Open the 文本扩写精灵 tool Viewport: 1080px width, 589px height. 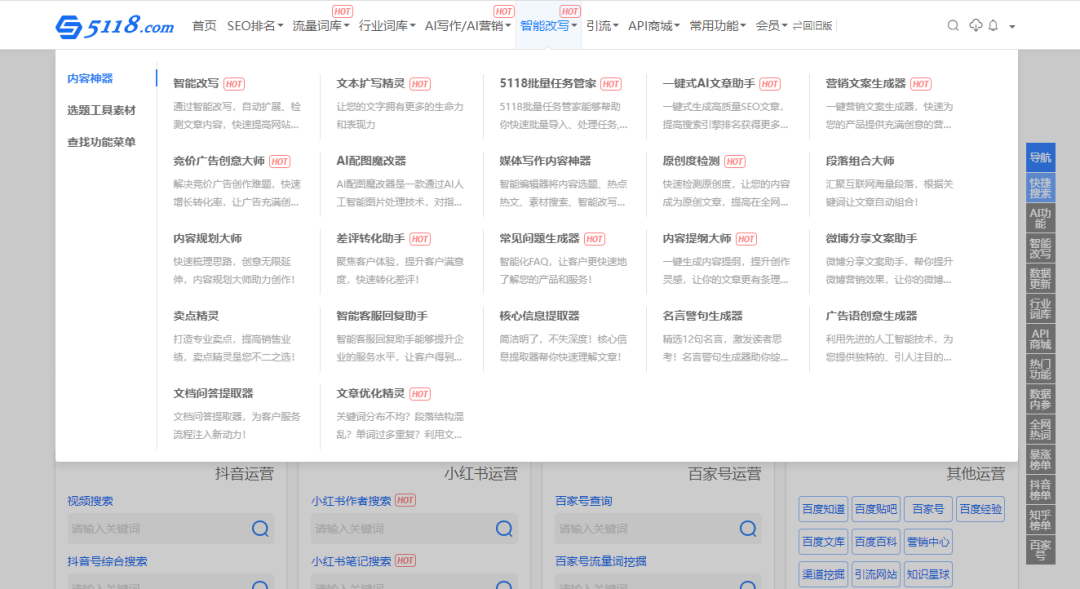coord(370,83)
